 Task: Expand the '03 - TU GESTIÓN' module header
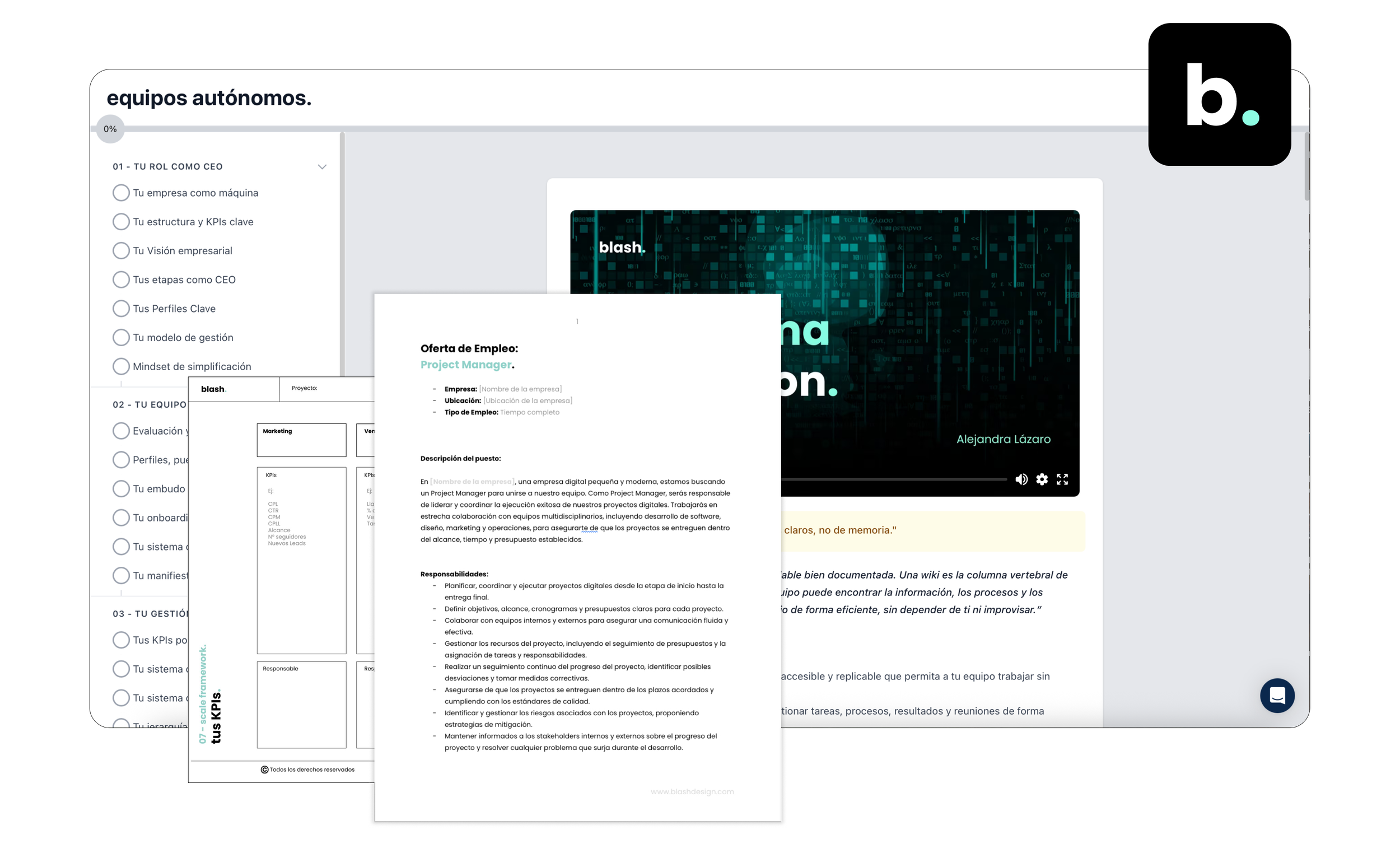[150, 613]
